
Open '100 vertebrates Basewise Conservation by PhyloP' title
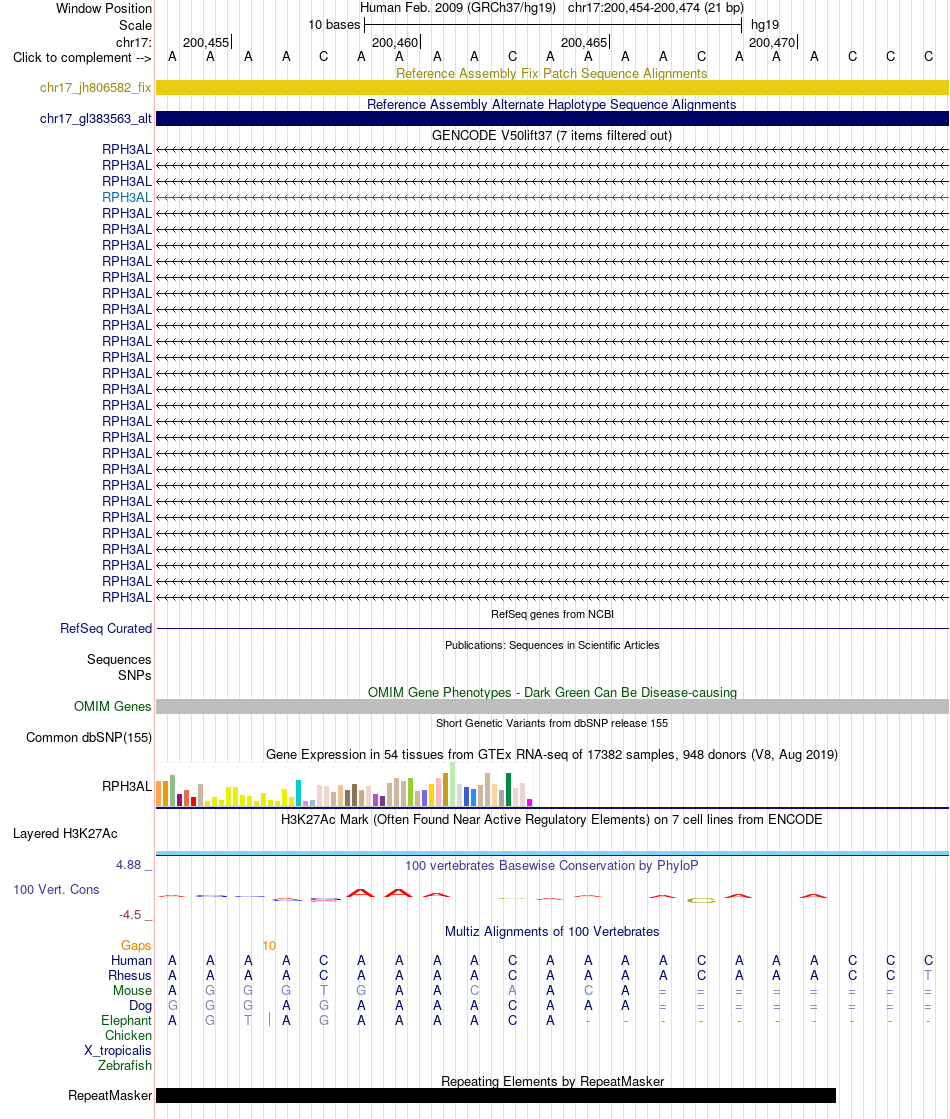click(552, 865)
